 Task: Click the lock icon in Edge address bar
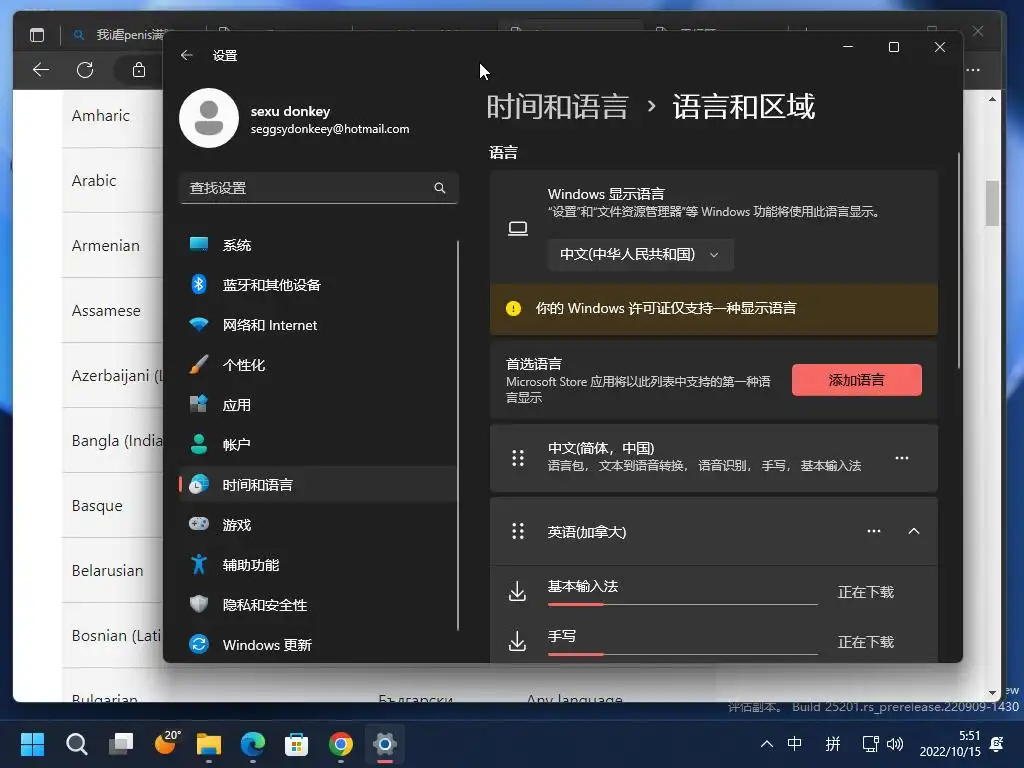(138, 70)
